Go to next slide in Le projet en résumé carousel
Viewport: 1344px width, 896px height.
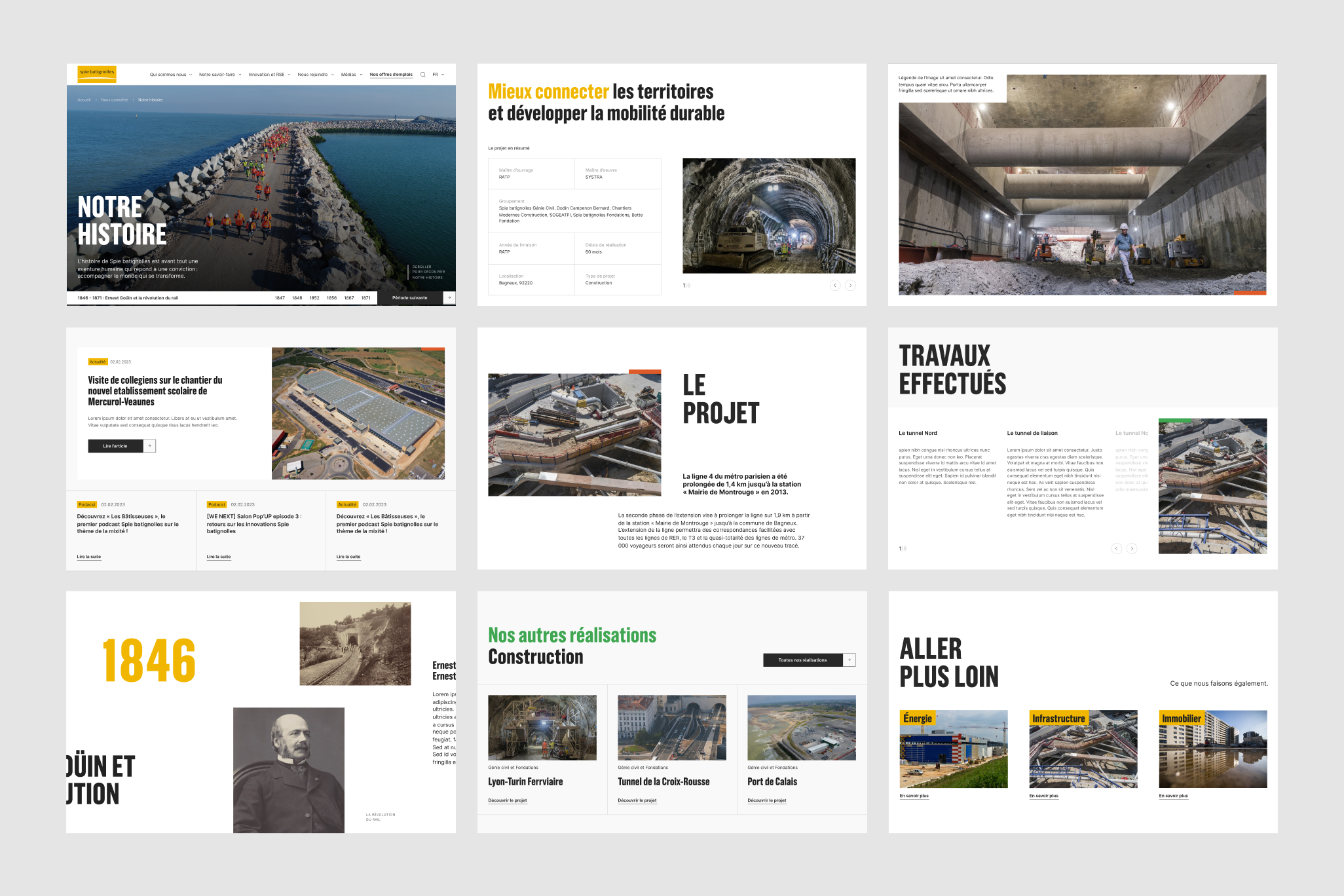[850, 286]
